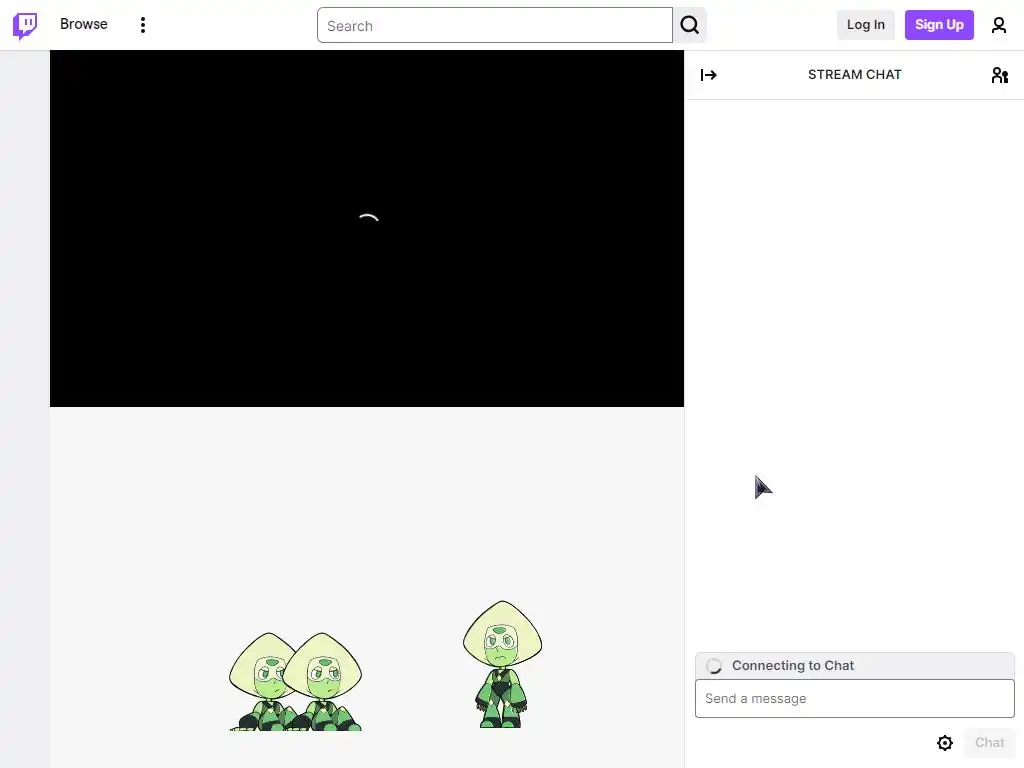Click the Connecting to Chat status
1024x768 pixels.
854,665
